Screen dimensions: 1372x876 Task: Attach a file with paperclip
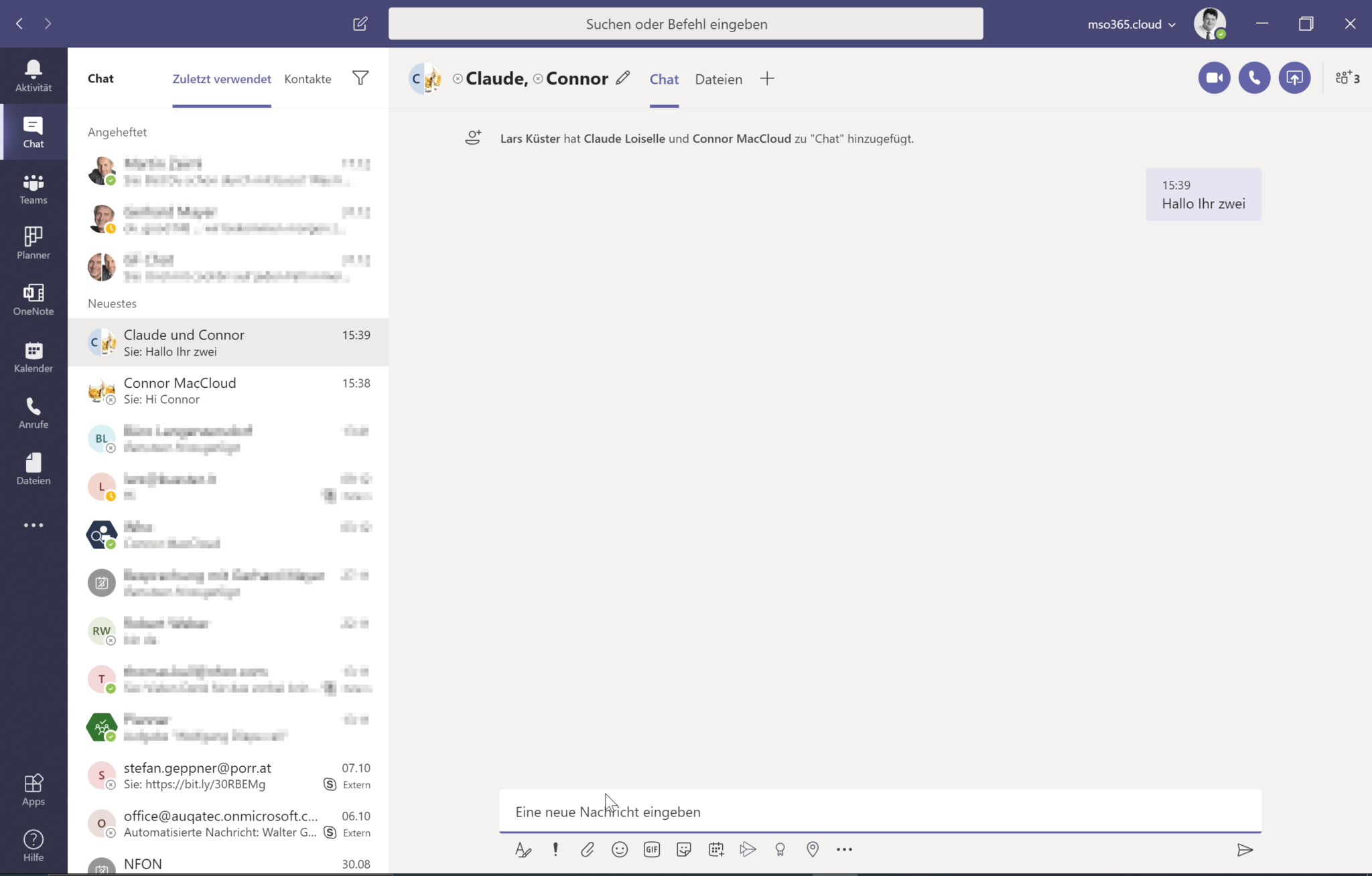pos(588,850)
